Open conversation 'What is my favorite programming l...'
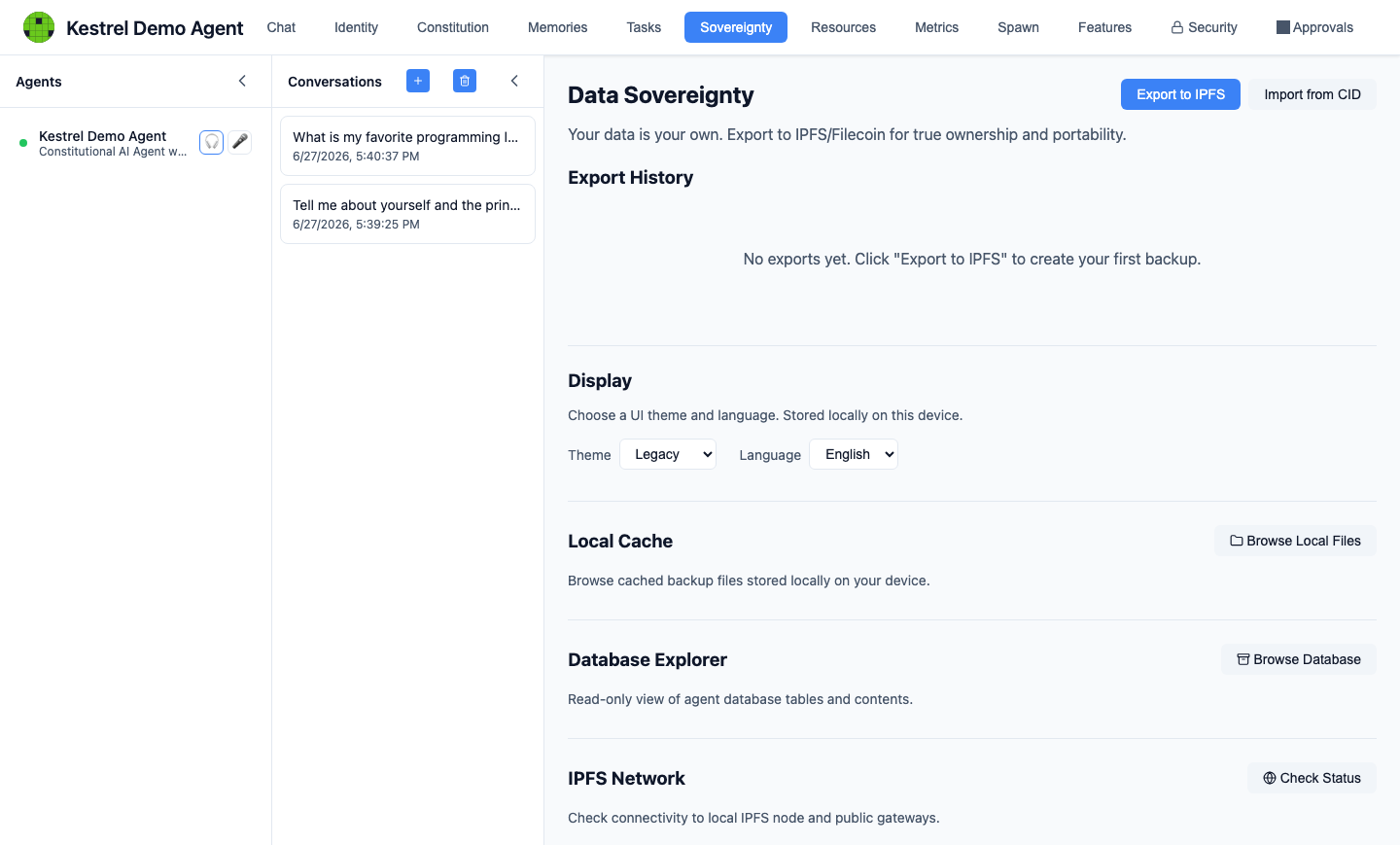This screenshot has width=1400, height=845. pyautogui.click(x=407, y=146)
